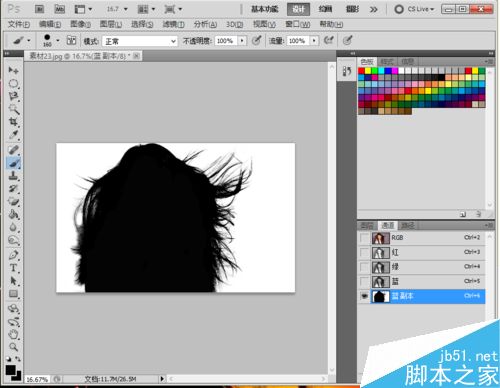The image size is (500, 388).
Task: Select the Lasso tool
Action: [13, 96]
